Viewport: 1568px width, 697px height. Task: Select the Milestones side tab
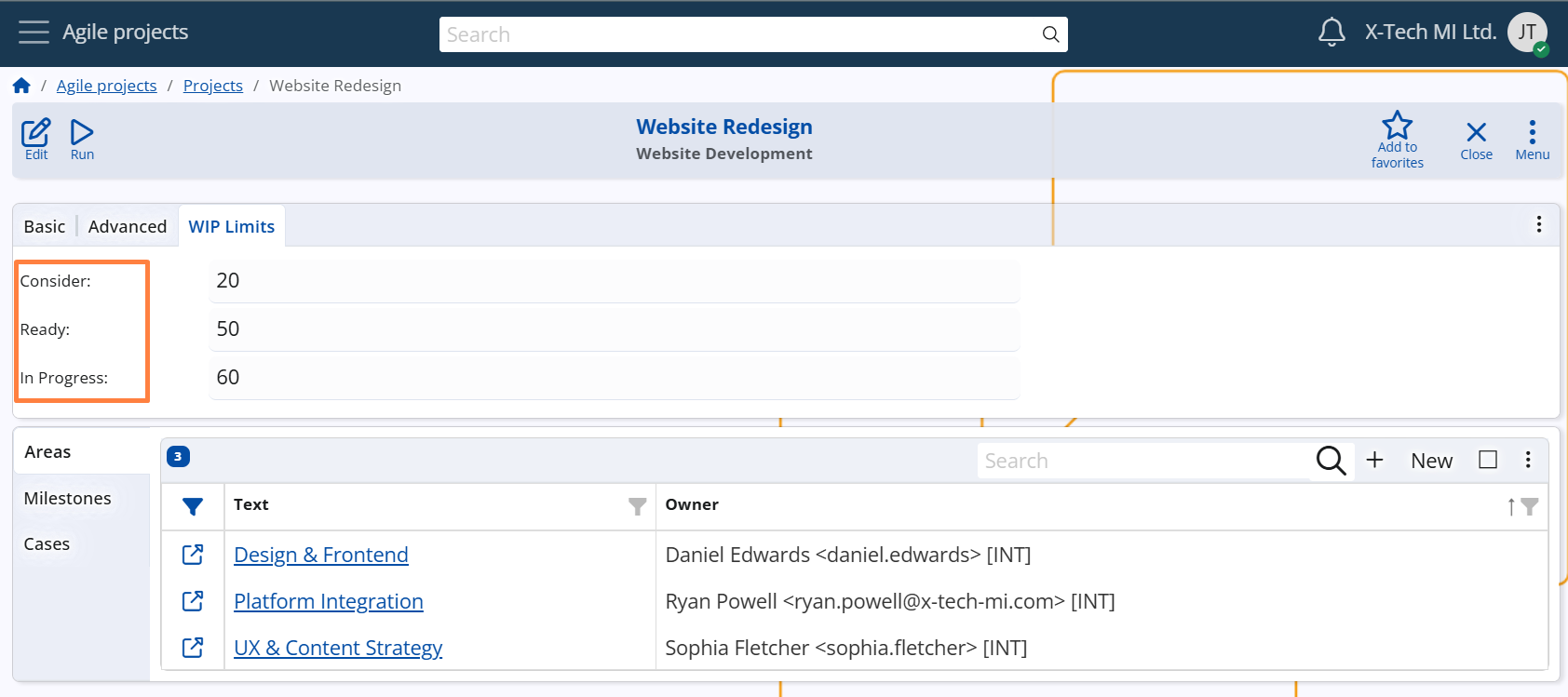coord(68,498)
